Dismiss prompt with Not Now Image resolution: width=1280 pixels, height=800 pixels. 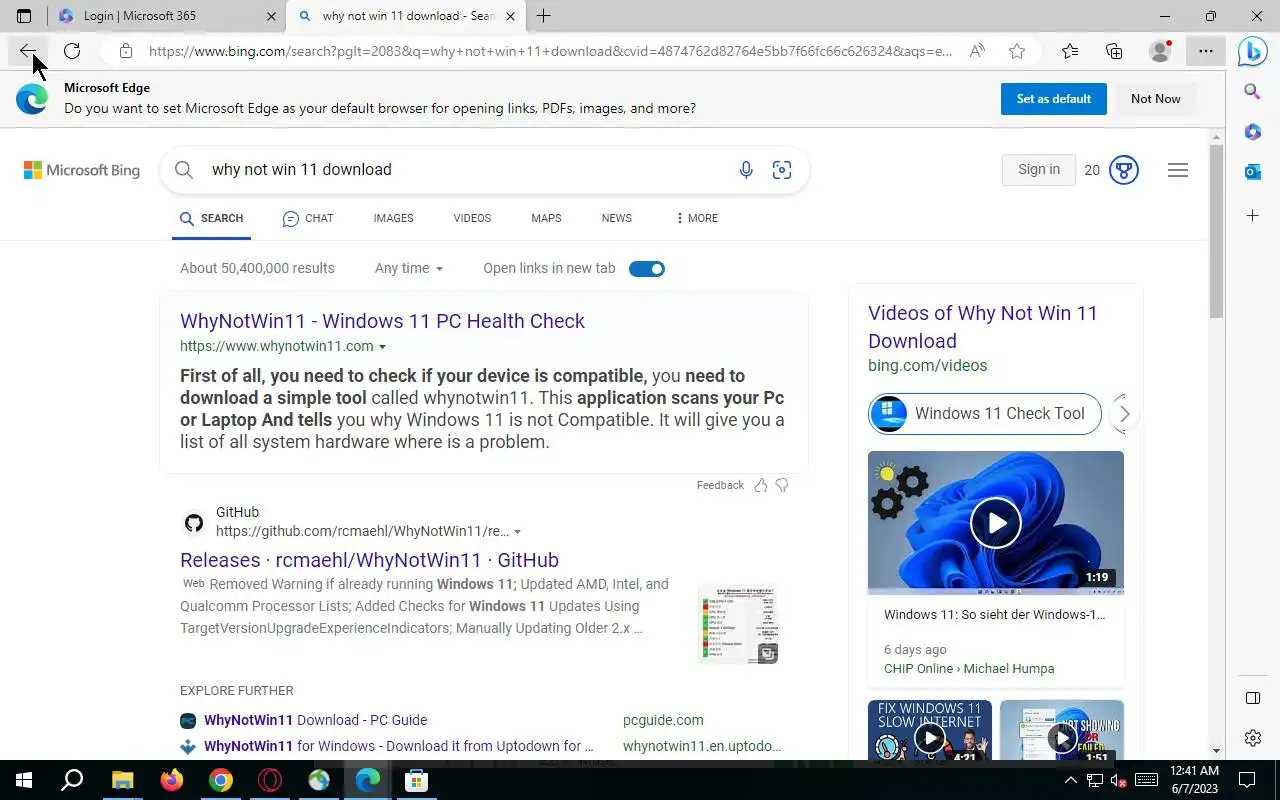point(1156,99)
